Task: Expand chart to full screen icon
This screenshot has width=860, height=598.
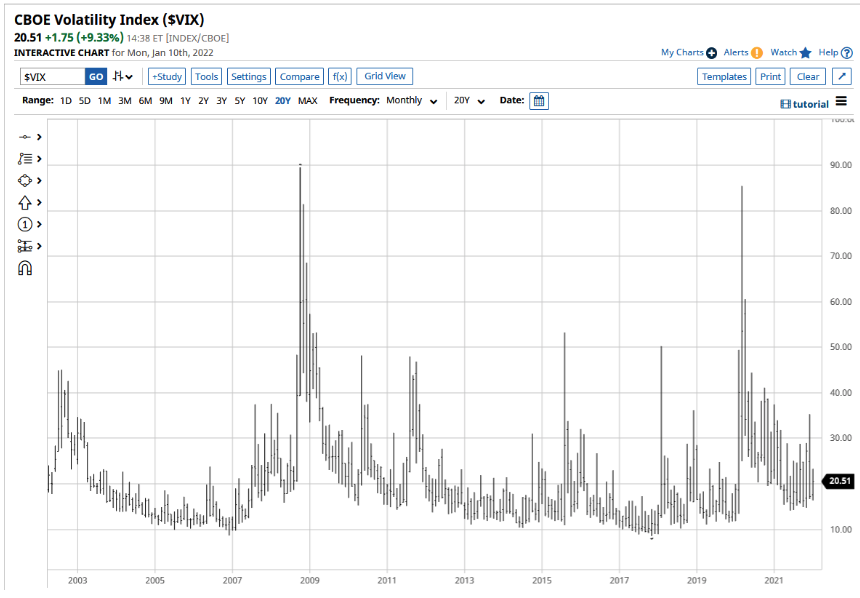Action: click(x=842, y=76)
